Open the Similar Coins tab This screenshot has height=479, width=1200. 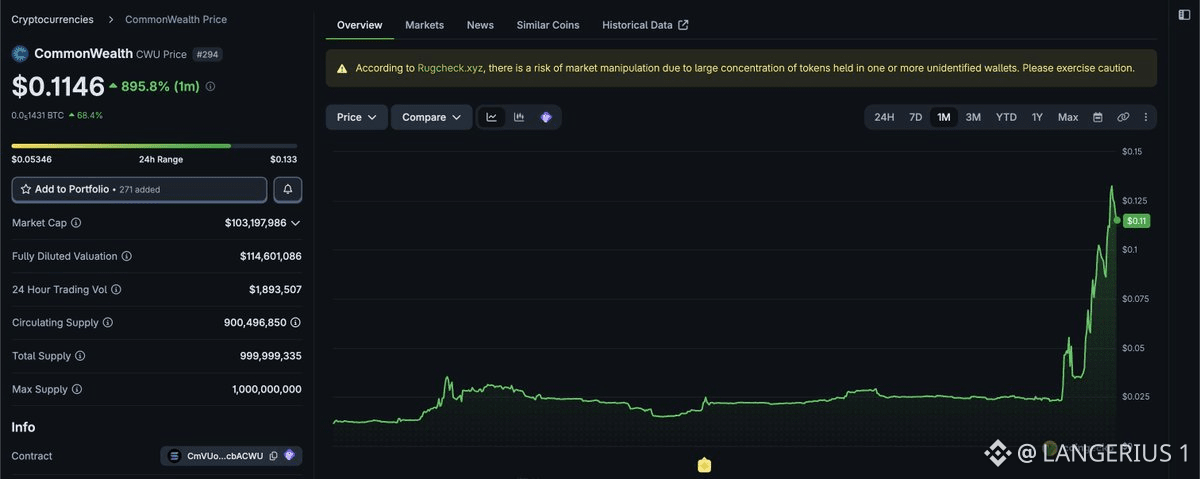(x=548, y=25)
